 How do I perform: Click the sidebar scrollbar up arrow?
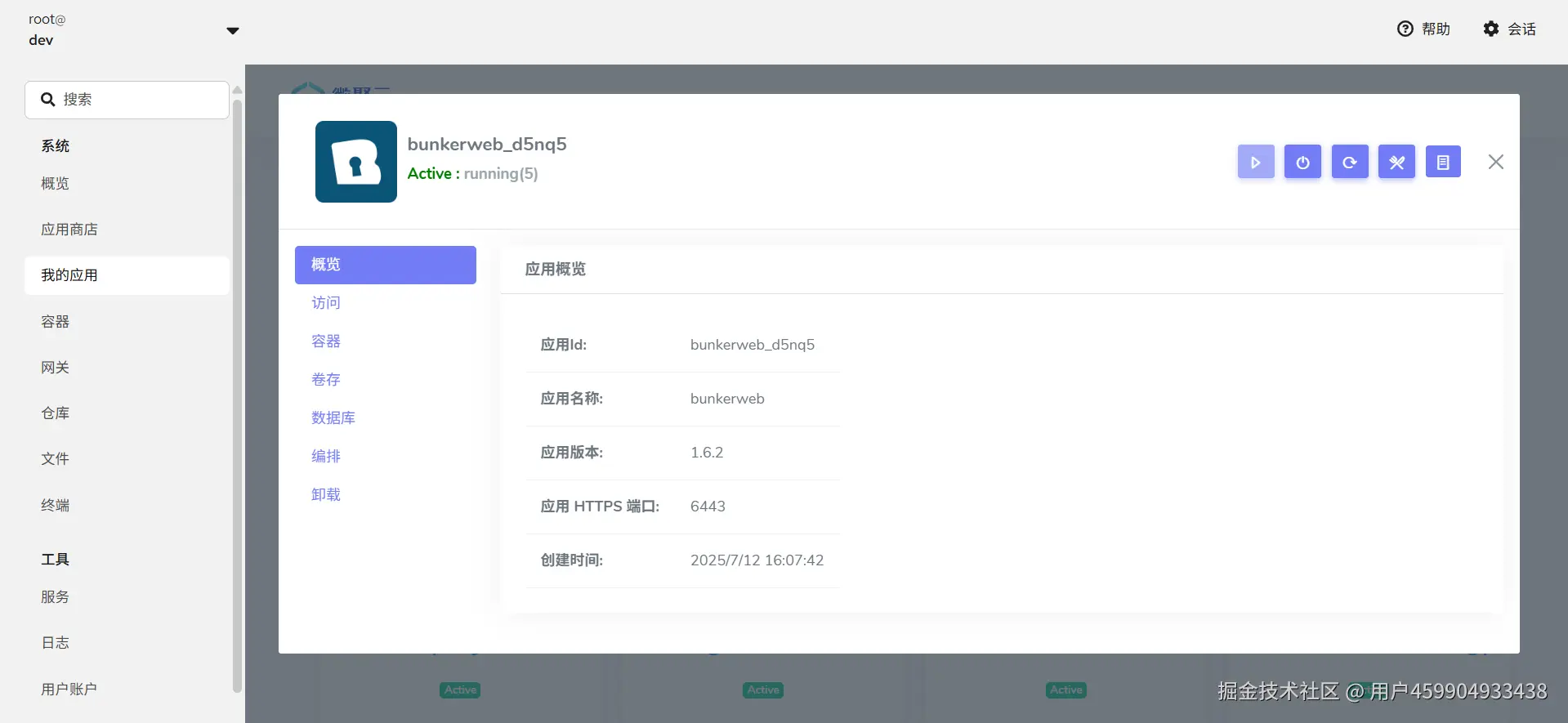point(237,90)
